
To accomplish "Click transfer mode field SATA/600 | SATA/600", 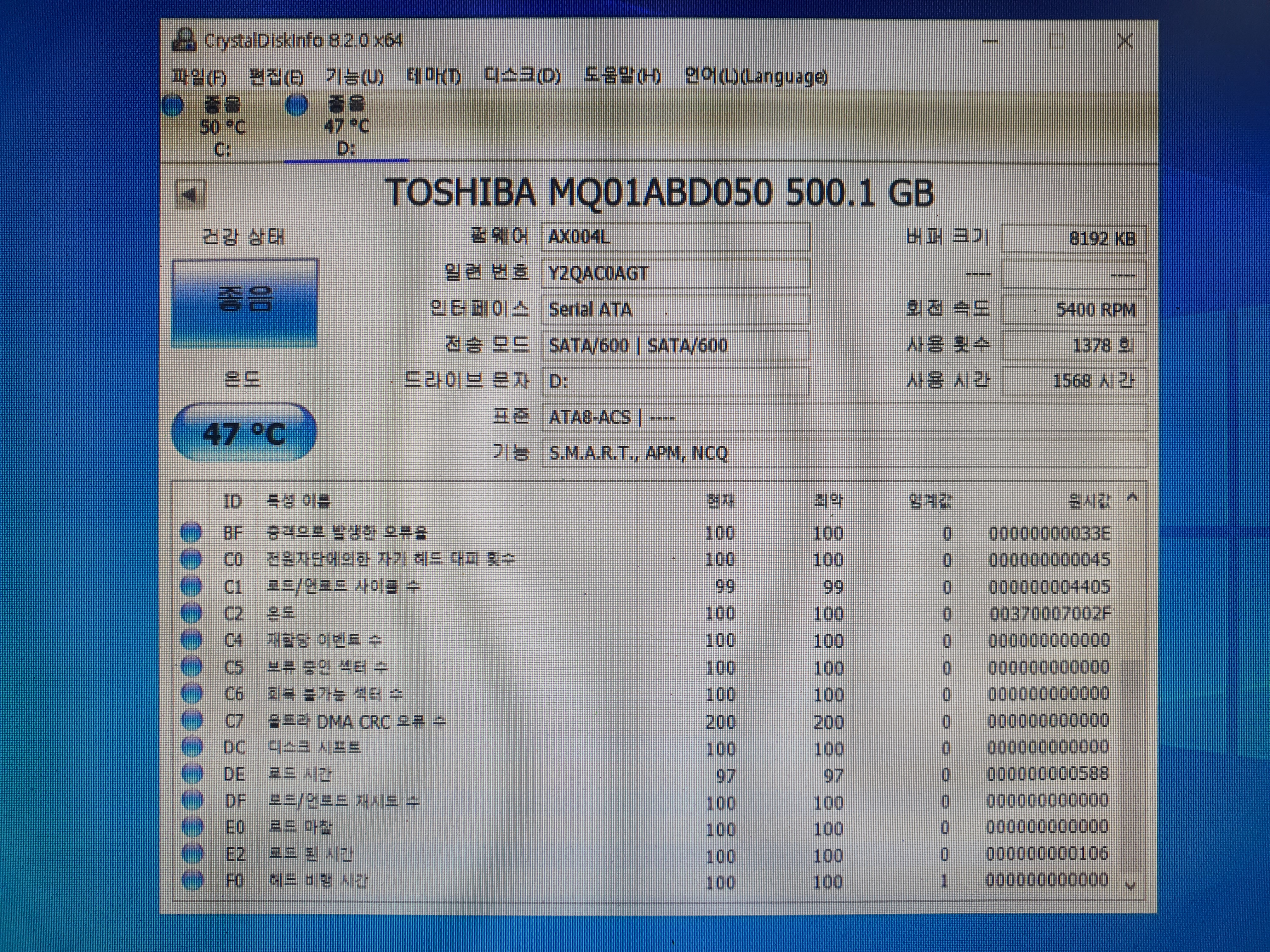I will tap(676, 345).
